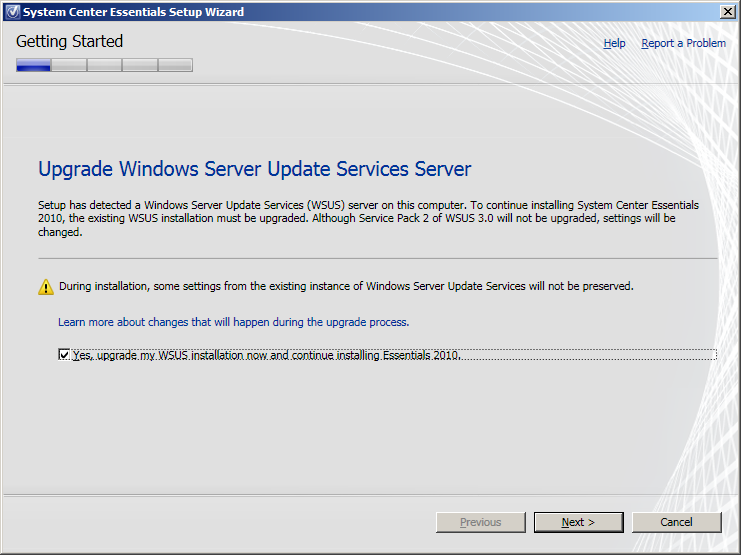This screenshot has height=555, width=741.
Task: Click the disabled Previous button
Action: coord(481,522)
